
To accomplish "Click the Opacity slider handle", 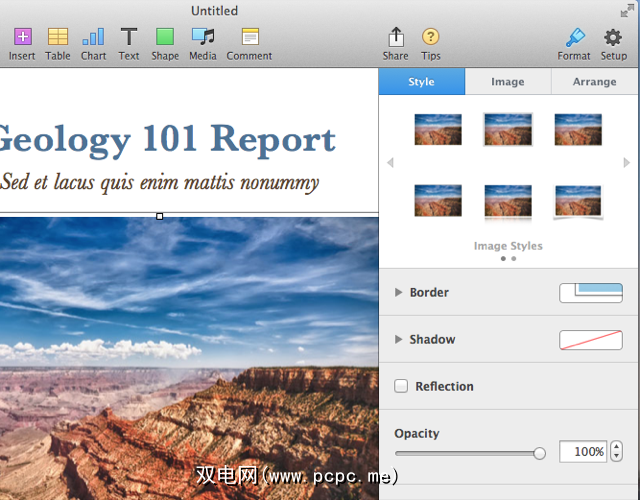I will [x=540, y=453].
